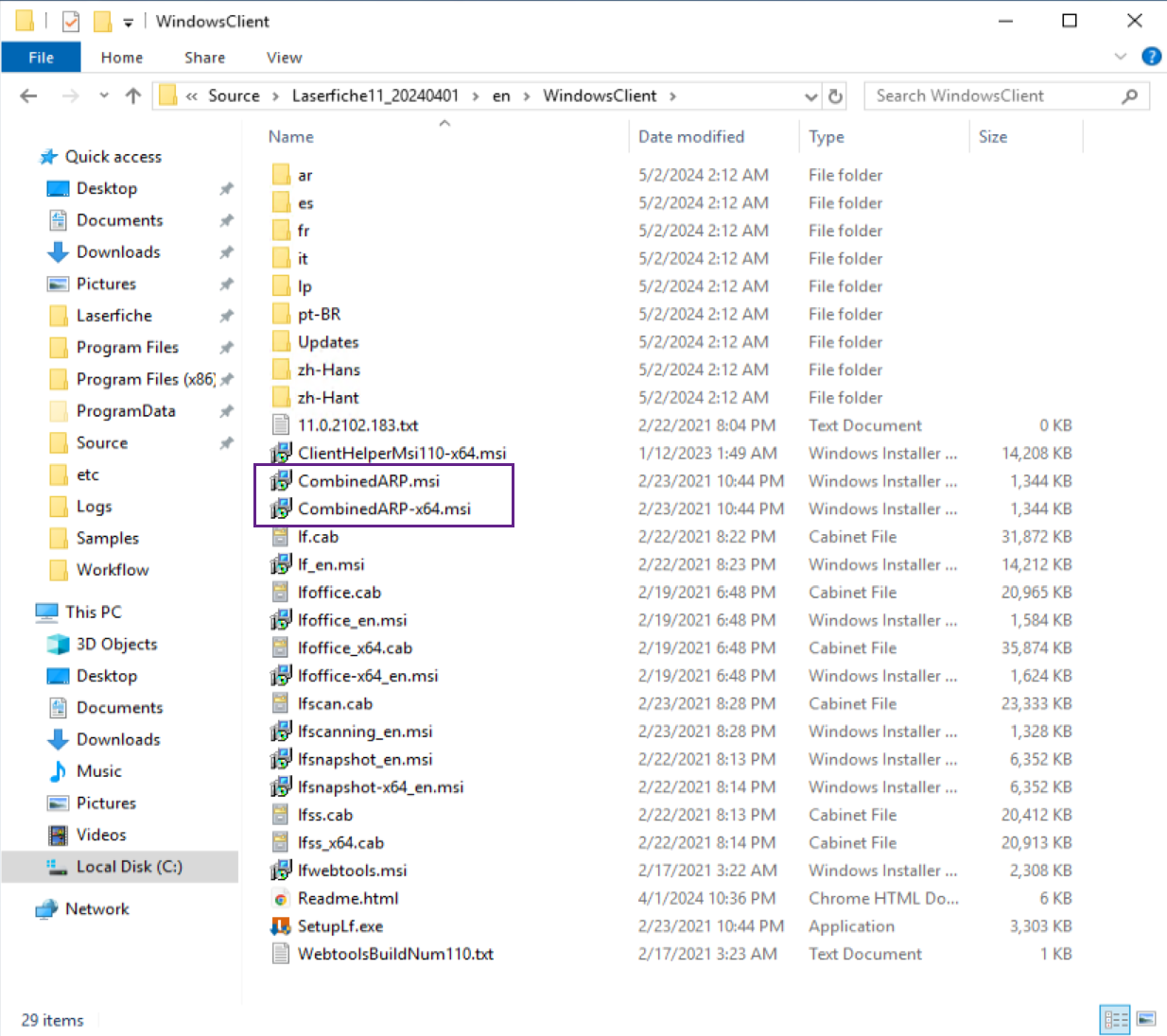This screenshot has width=1167, height=1036.
Task: Select Quick access in navigation pane
Action: coord(113,156)
